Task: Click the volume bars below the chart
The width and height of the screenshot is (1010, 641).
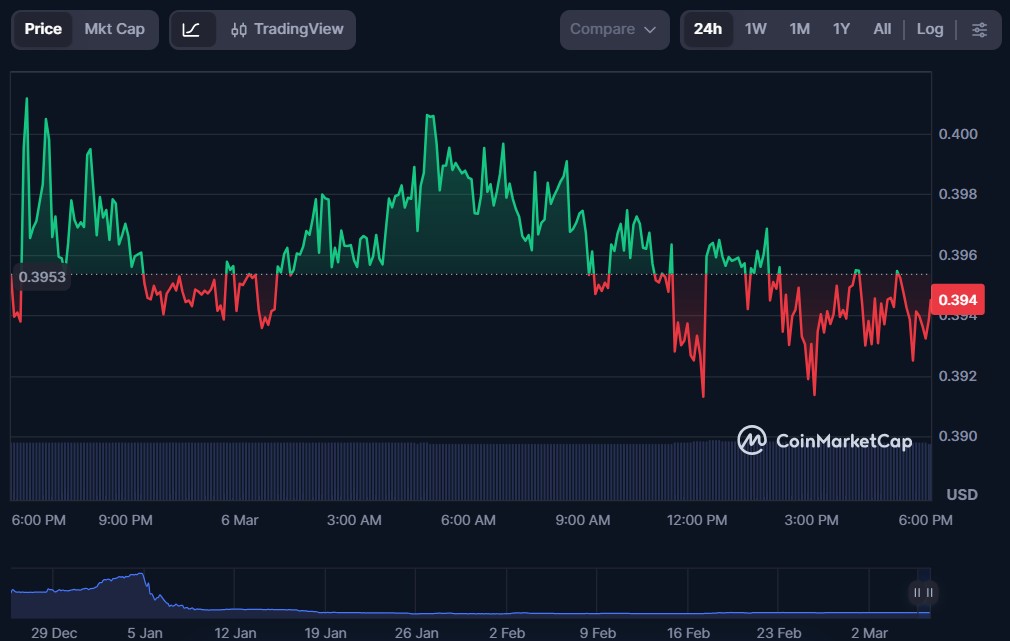Action: coord(470,470)
